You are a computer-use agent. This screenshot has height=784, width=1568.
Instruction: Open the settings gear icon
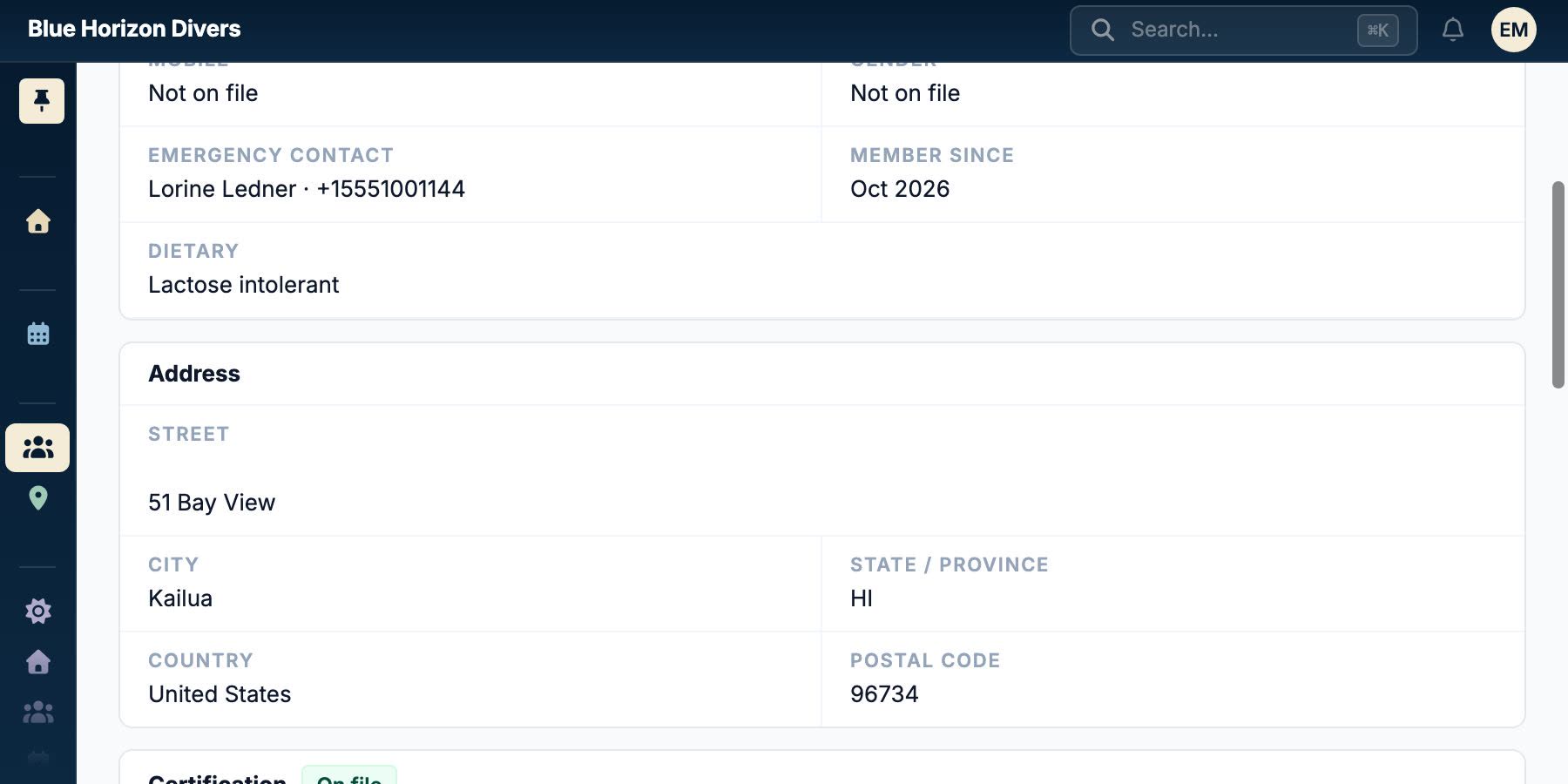pyautogui.click(x=38, y=611)
